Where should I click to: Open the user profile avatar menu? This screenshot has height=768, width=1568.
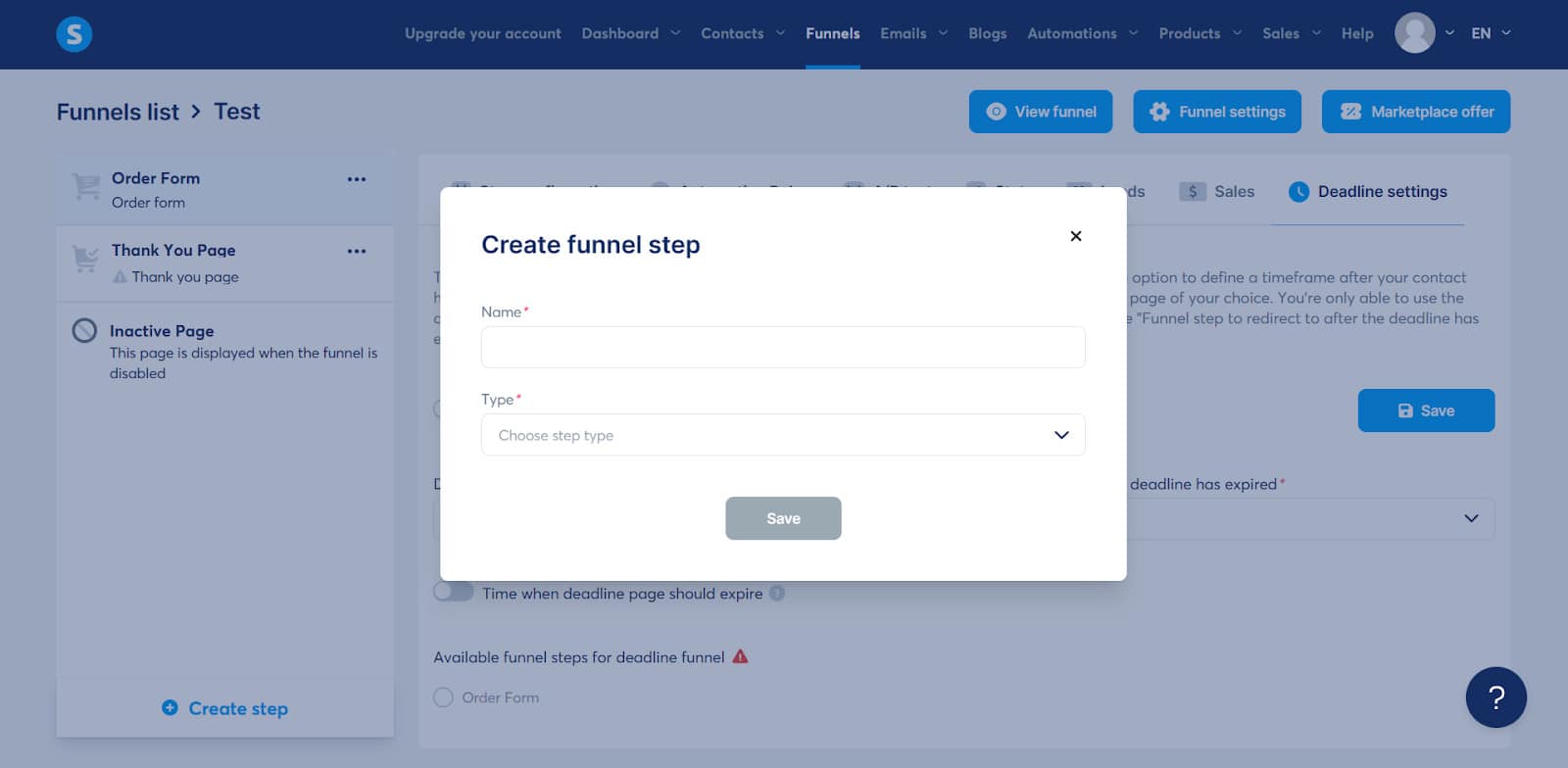pyautogui.click(x=1414, y=33)
